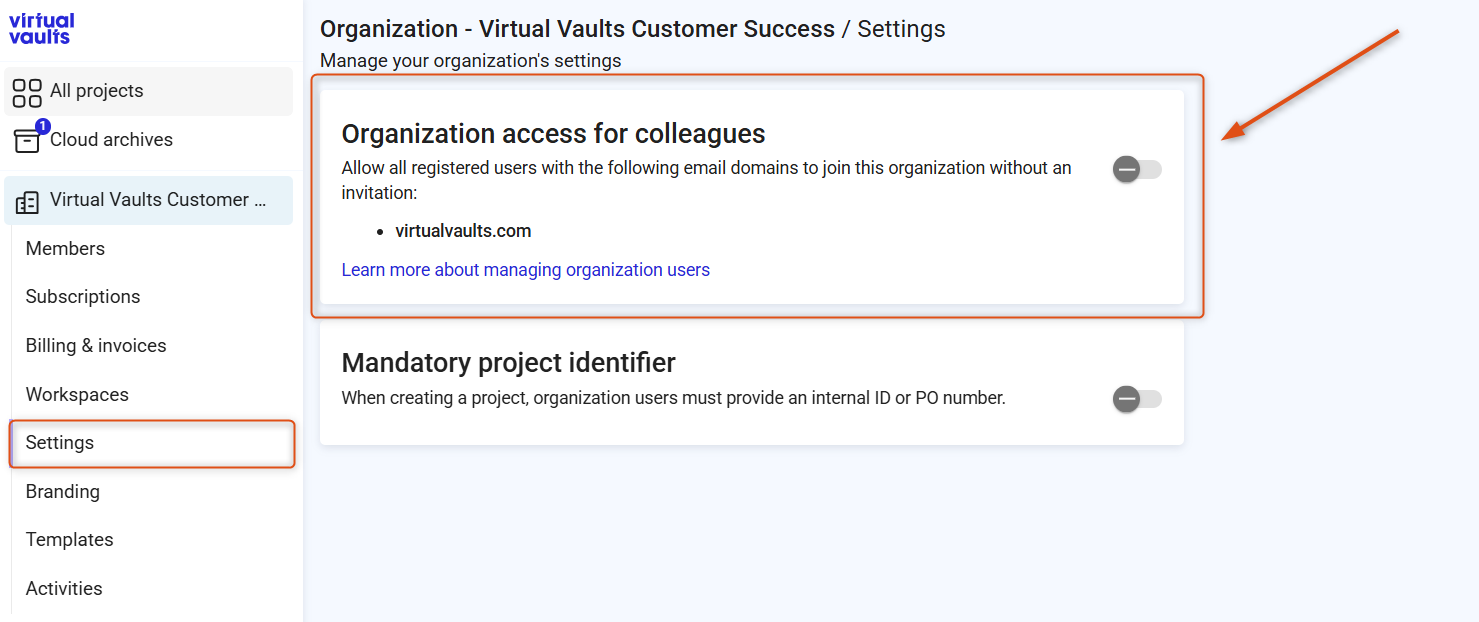This screenshot has height=622, width=1479.
Task: Open All projects
Action: [149, 91]
